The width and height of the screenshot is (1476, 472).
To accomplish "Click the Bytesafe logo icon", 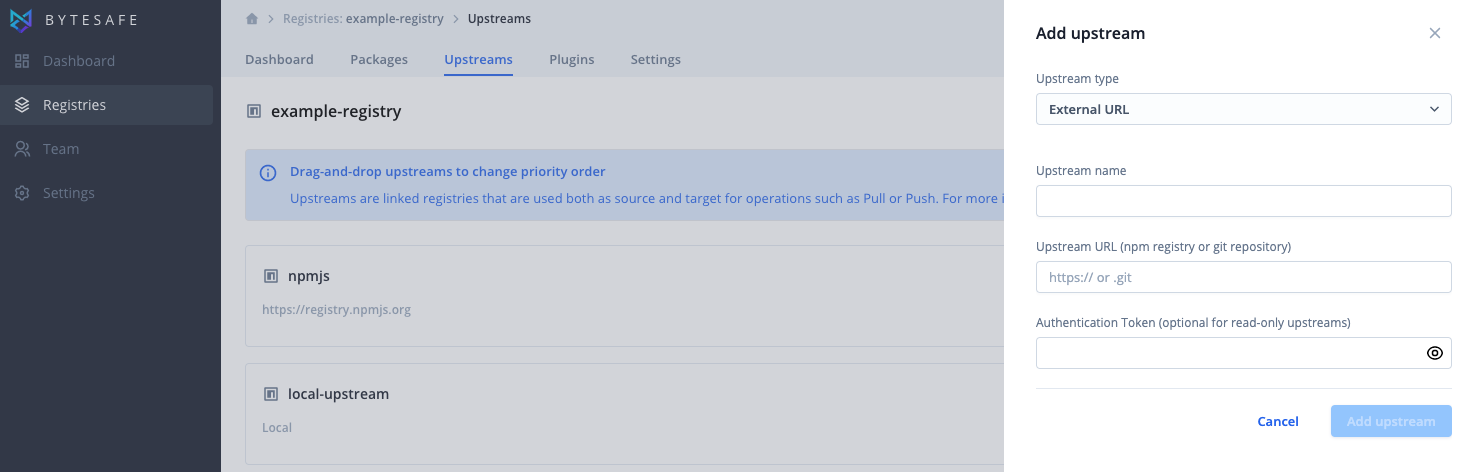I will click(x=21, y=19).
